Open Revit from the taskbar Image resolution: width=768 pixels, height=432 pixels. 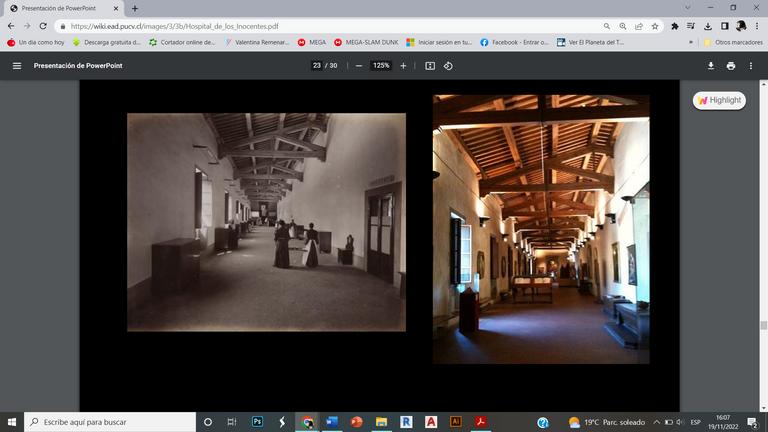coord(406,422)
